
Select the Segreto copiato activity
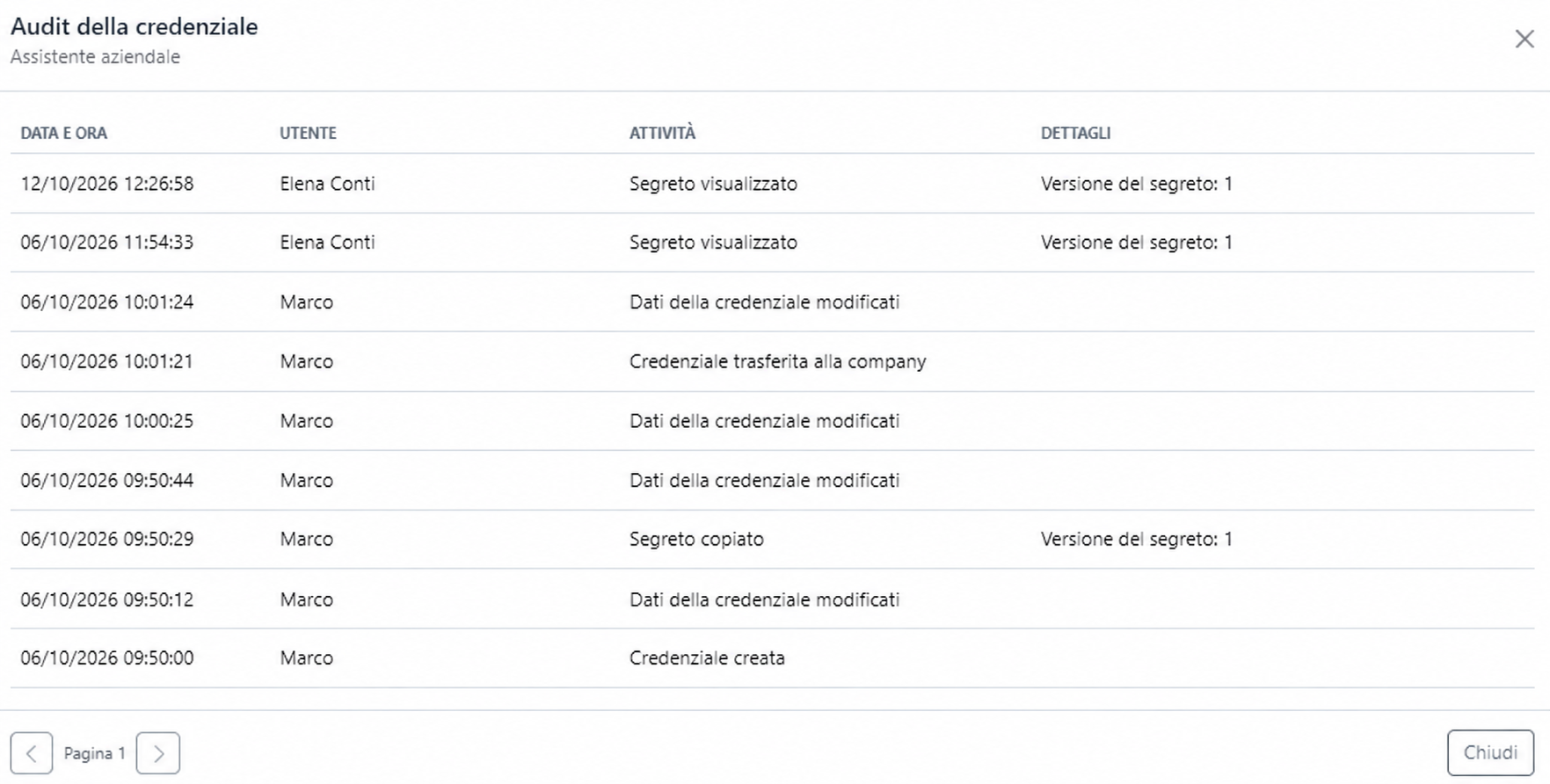pyautogui.click(x=696, y=539)
